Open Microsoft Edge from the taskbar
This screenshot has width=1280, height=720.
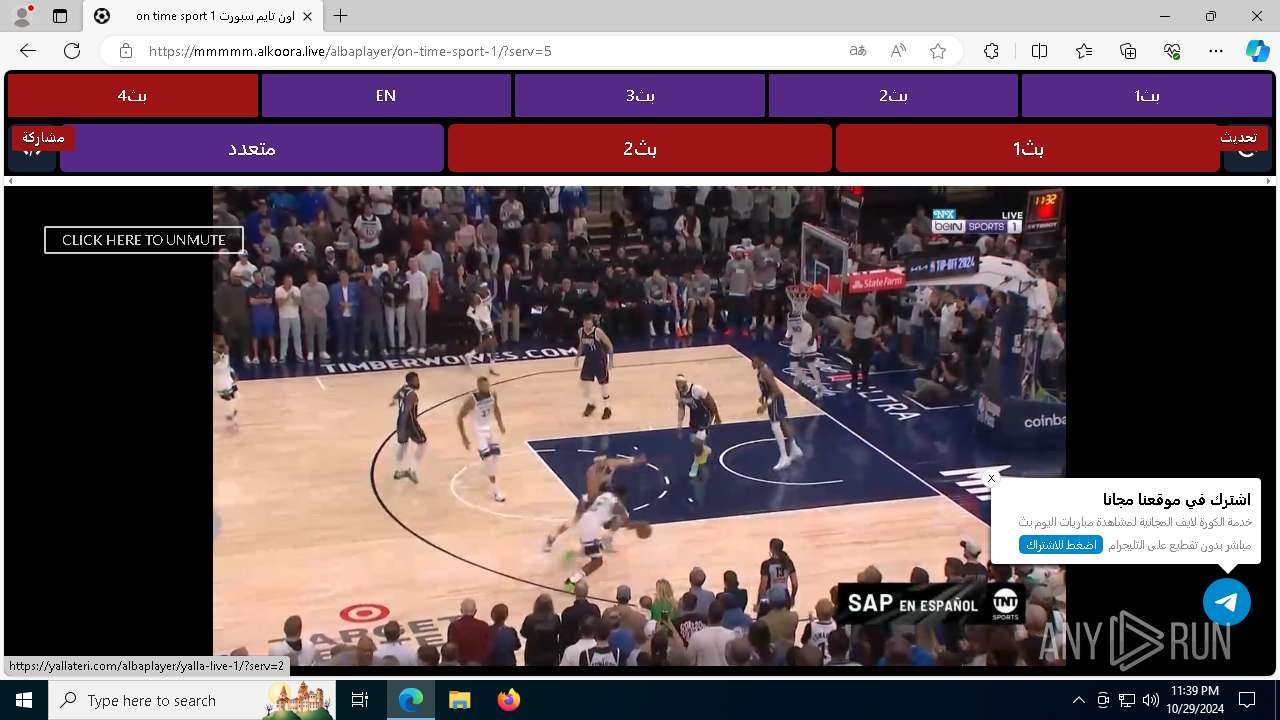tap(411, 700)
